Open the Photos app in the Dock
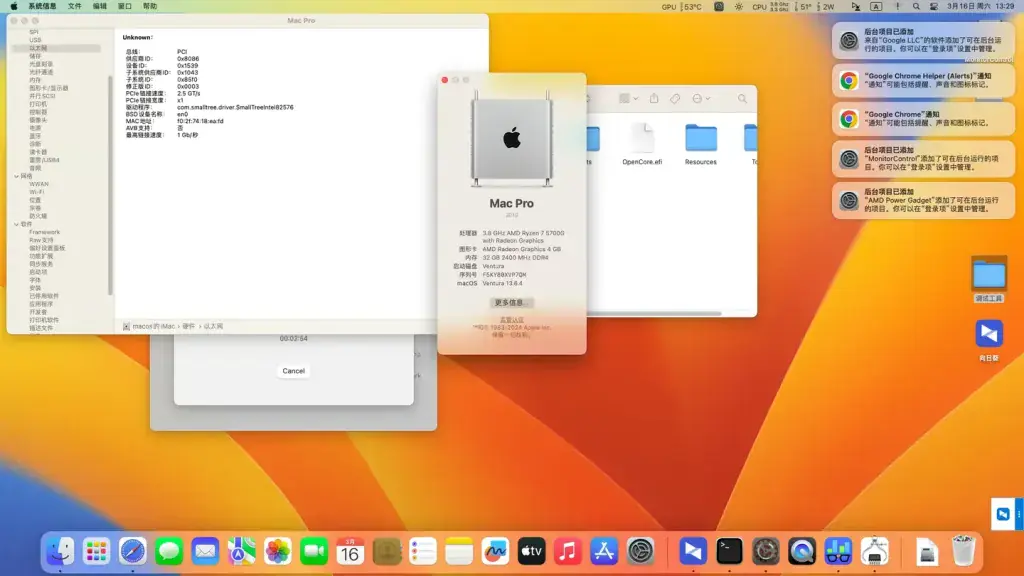Screen dimensions: 1024x576 click(x=278, y=552)
